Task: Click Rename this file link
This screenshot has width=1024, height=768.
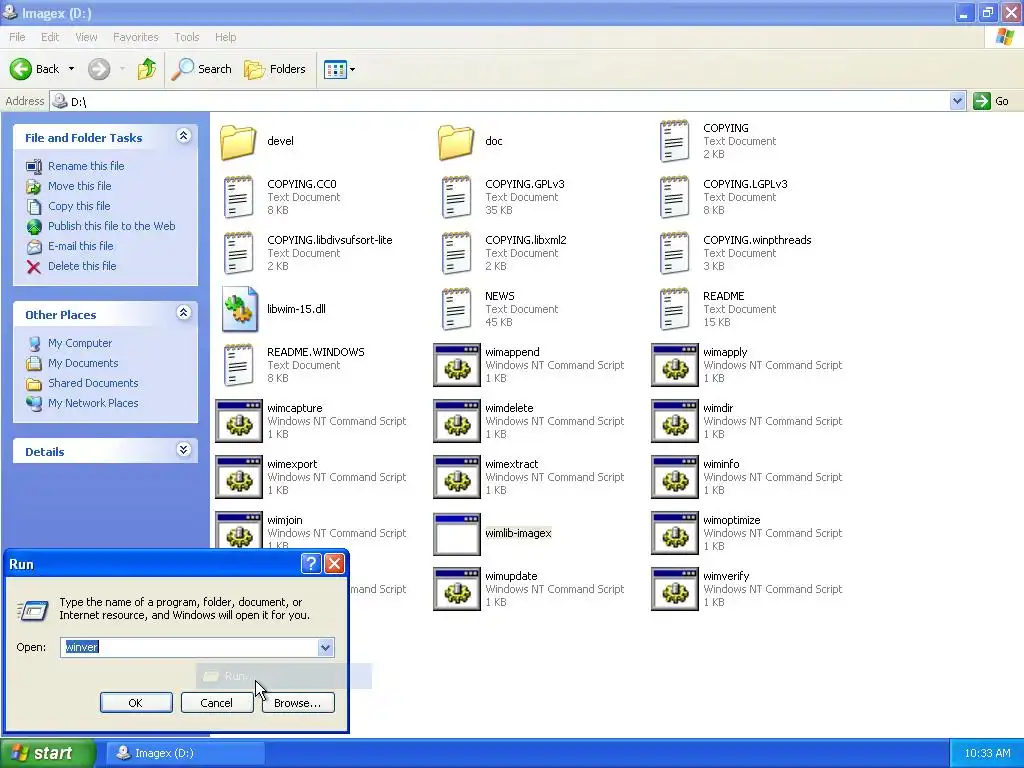Action: point(86,166)
